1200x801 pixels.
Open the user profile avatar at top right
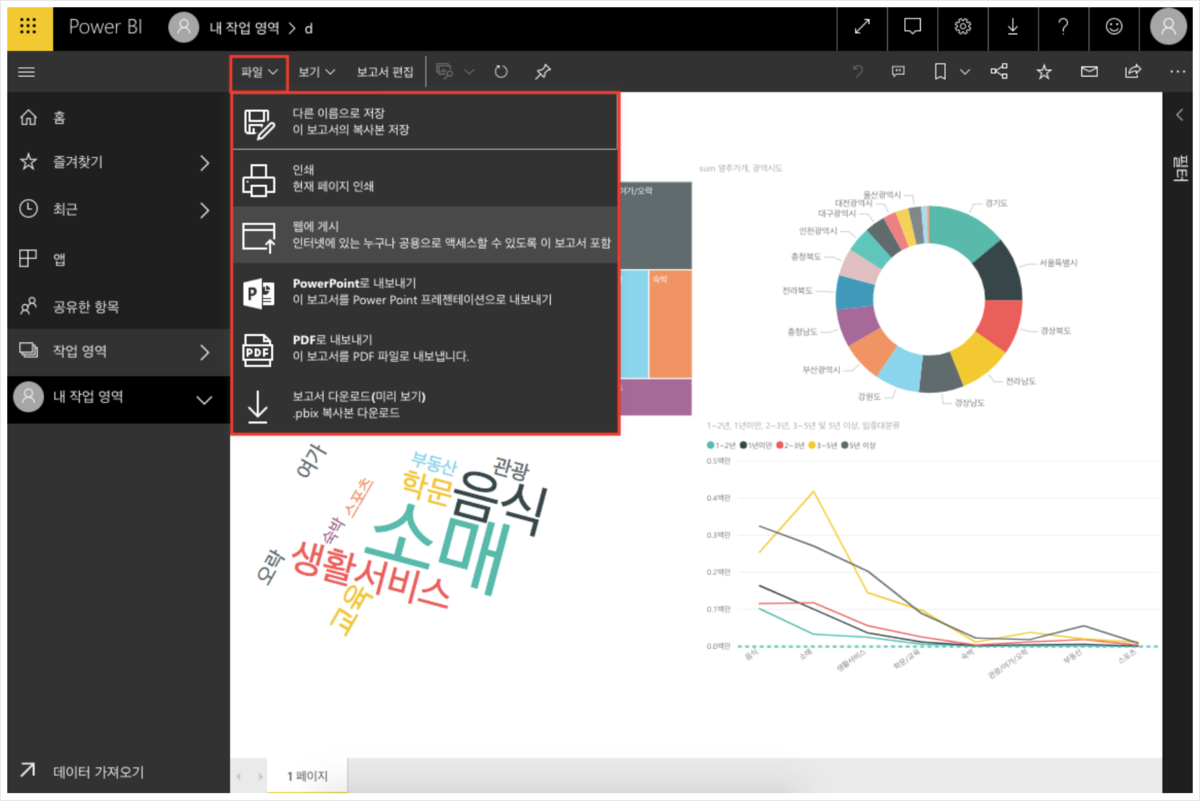pyautogui.click(x=1168, y=28)
